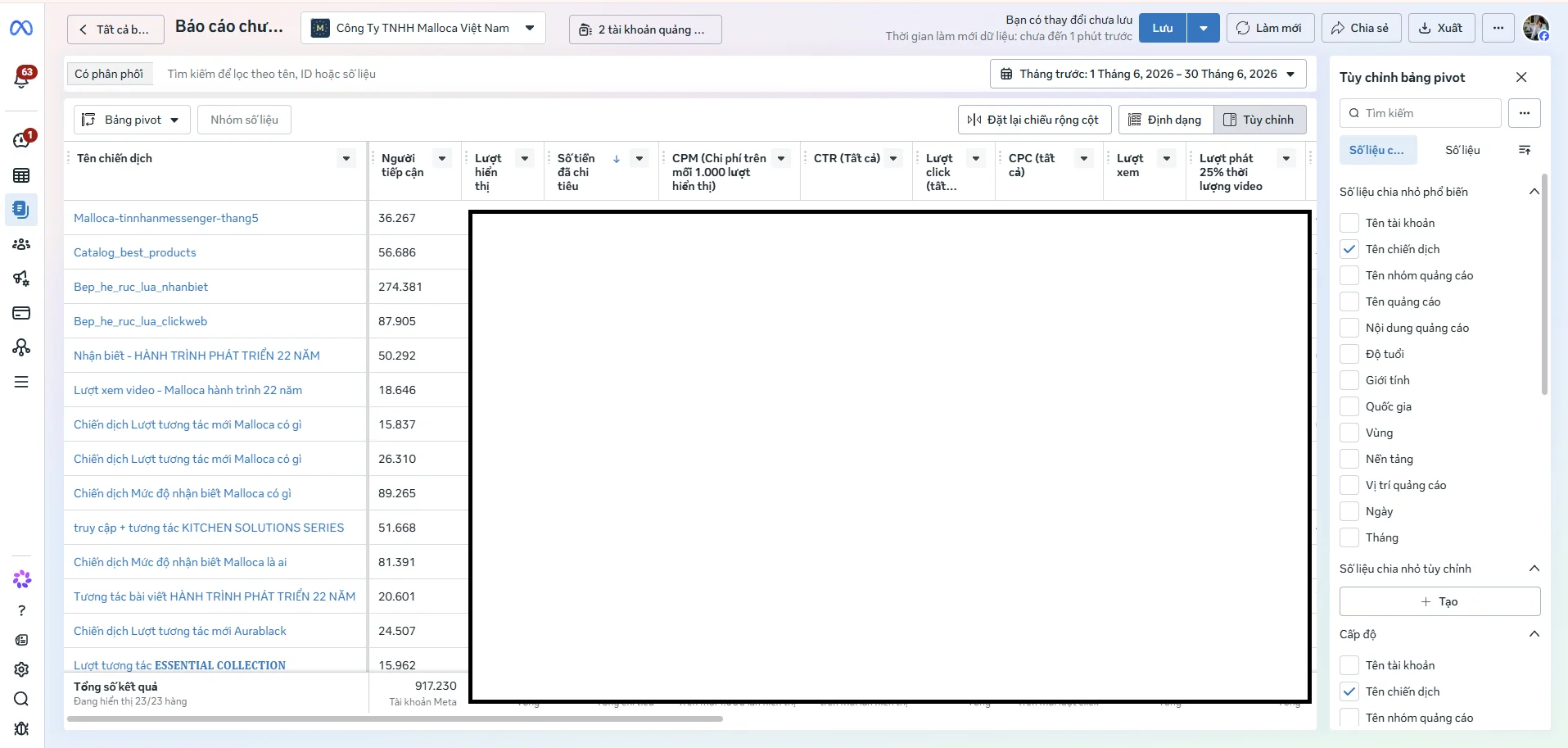The height and width of the screenshot is (748, 1568).
Task: Open the news feed icon in sidebar
Action: 22,640
